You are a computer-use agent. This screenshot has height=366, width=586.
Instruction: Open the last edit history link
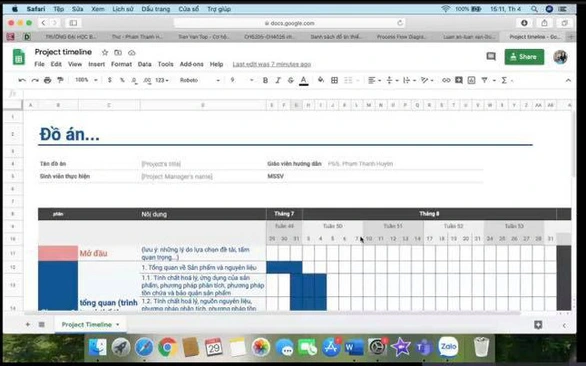point(272,64)
